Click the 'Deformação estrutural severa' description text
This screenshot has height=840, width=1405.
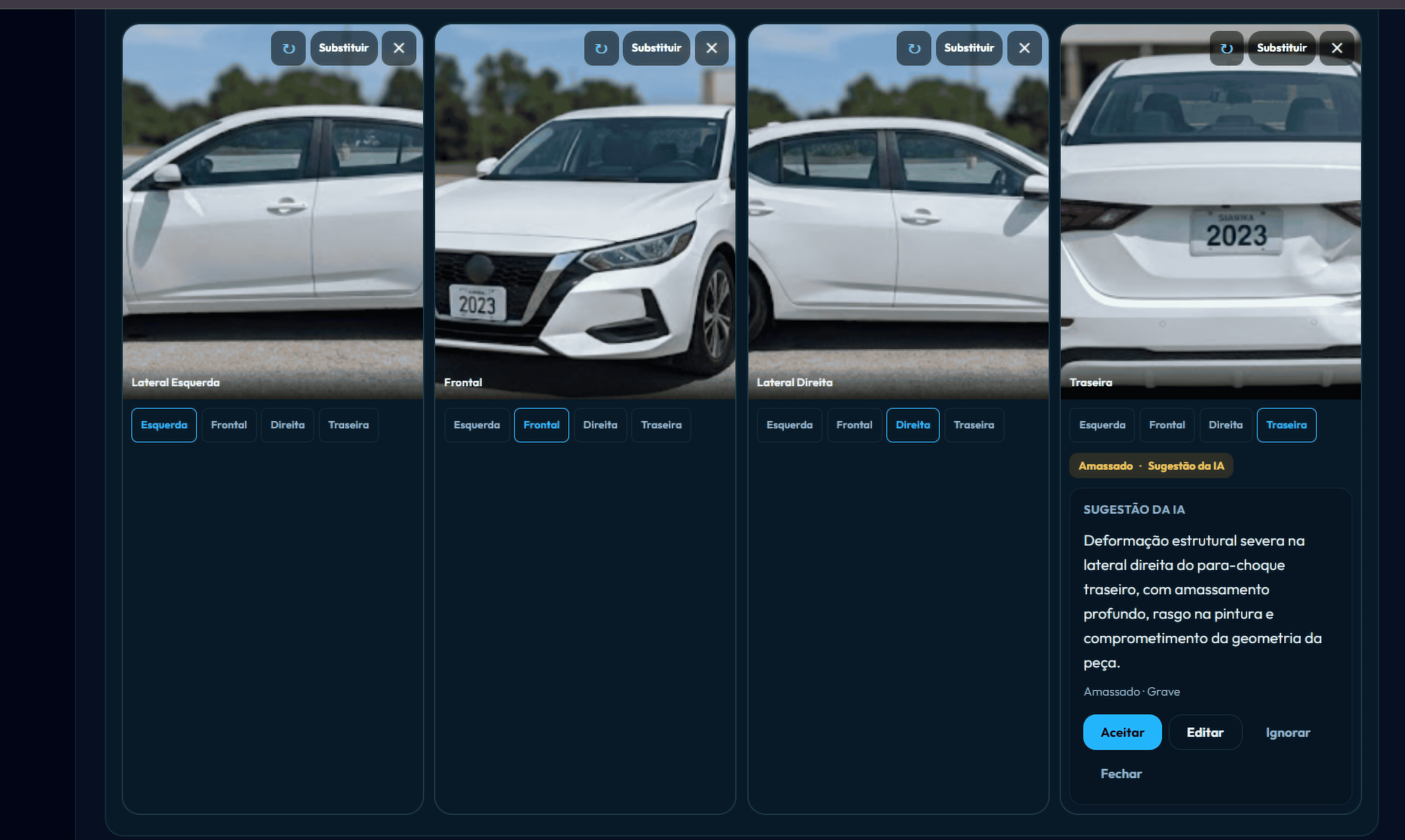pyautogui.click(x=1203, y=602)
